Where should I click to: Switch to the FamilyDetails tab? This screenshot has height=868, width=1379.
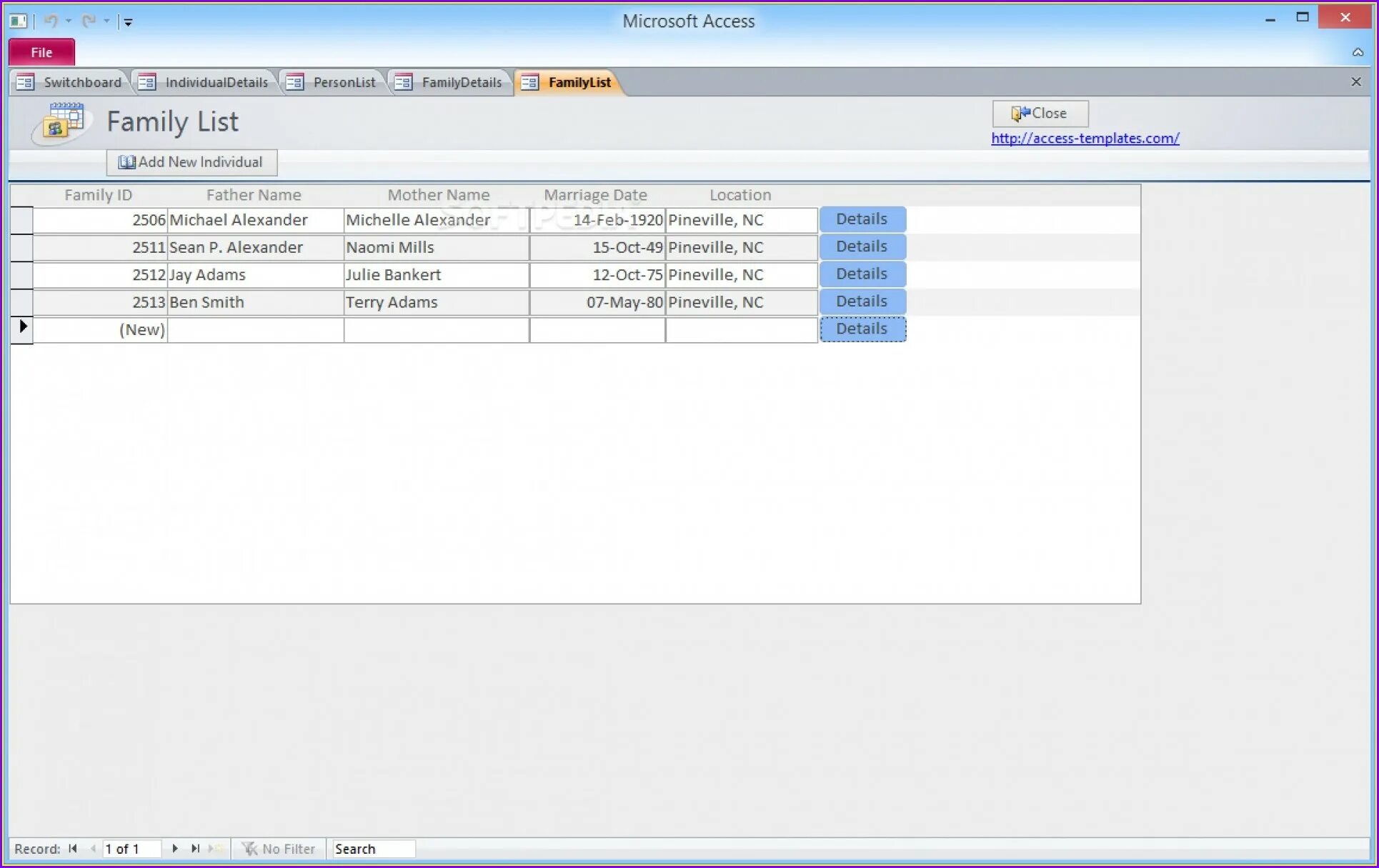(x=449, y=82)
